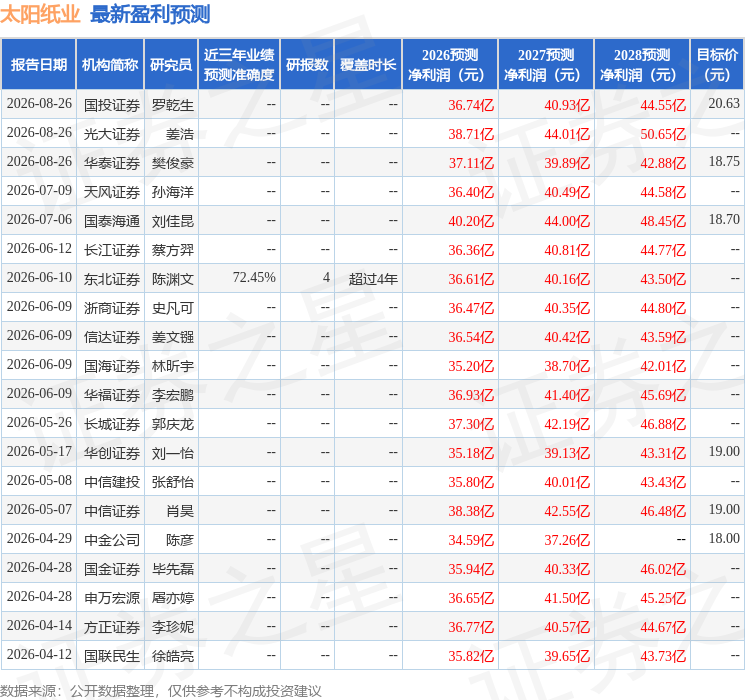Select the 研究员 column header
This screenshot has width=745, height=700.
point(171,65)
